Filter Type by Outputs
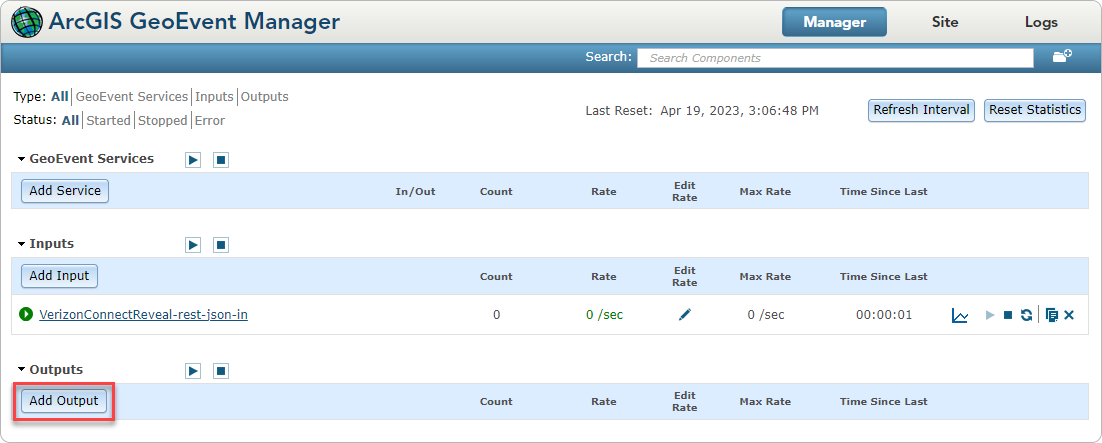 pos(265,96)
